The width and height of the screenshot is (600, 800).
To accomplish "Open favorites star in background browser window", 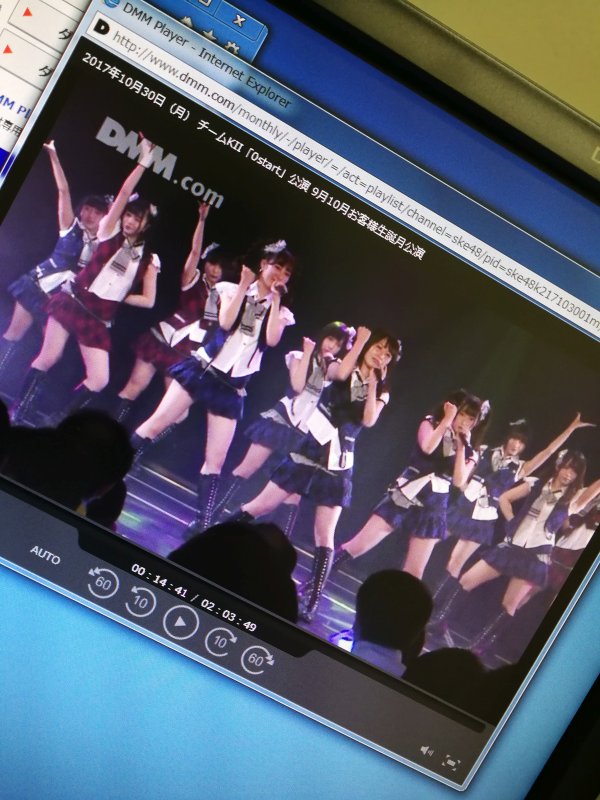I will click(x=210, y=35).
